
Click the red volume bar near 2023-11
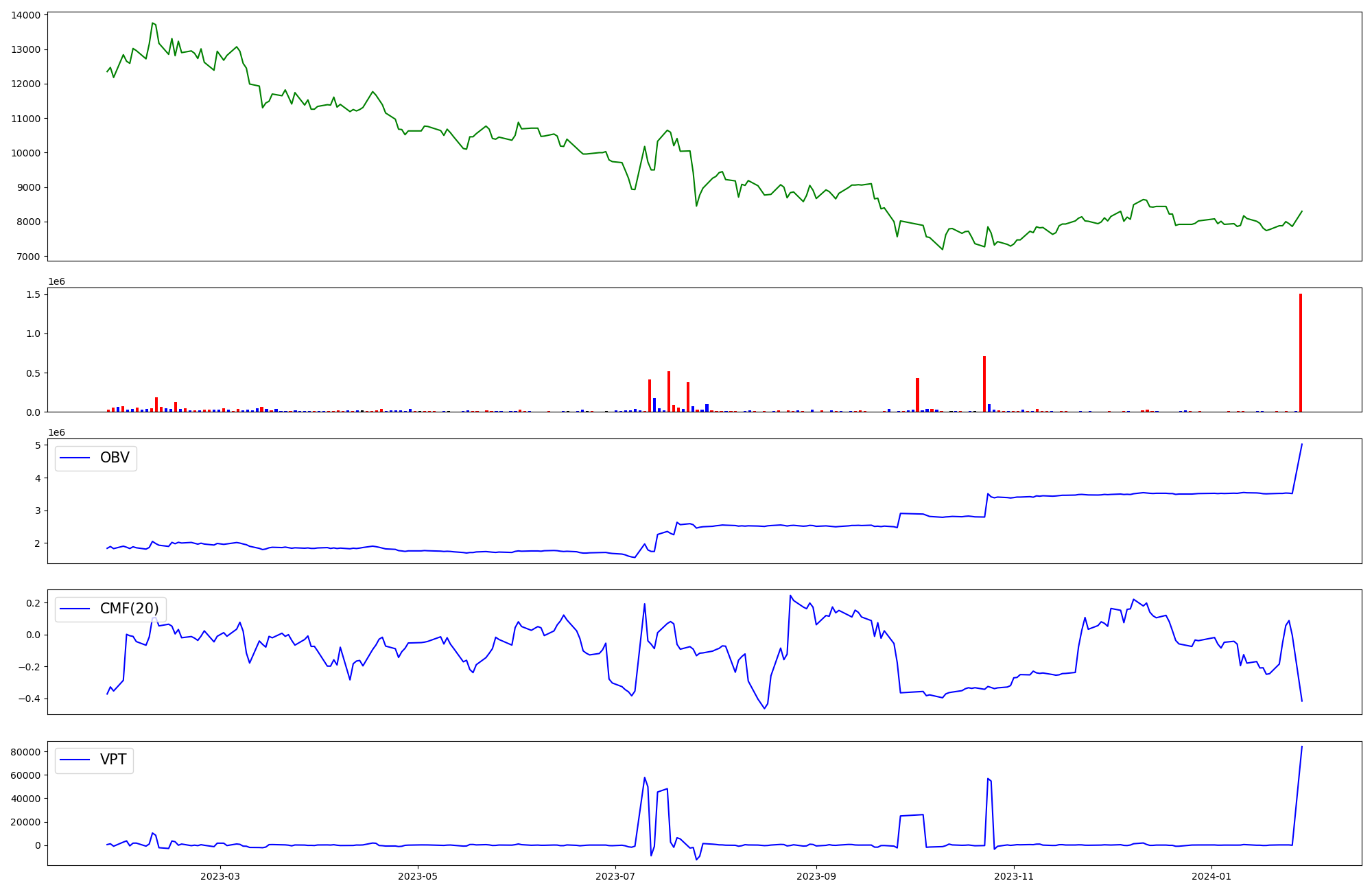(x=984, y=384)
